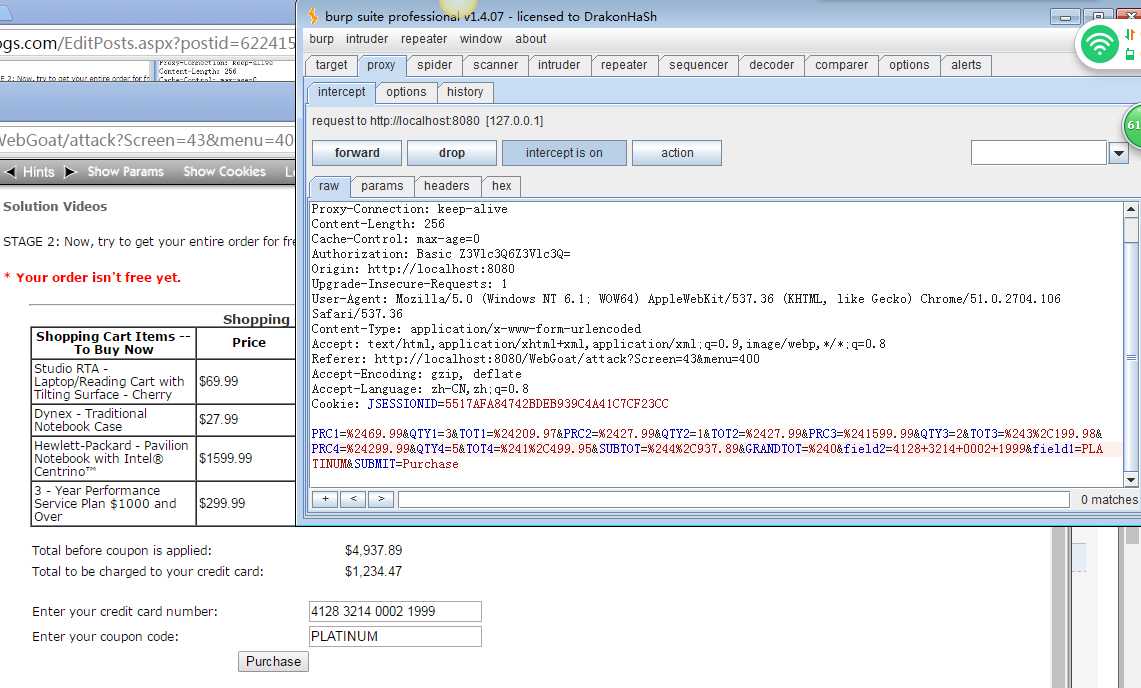Screen dimensions: 1141x688
Task: Click the Authorization Basic header line
Action: point(441,254)
